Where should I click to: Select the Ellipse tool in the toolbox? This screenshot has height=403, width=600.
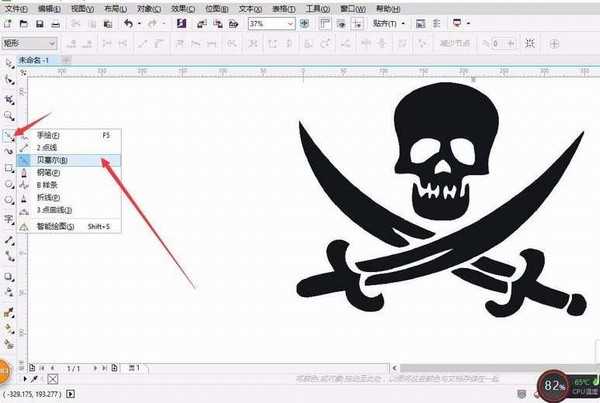[9, 184]
